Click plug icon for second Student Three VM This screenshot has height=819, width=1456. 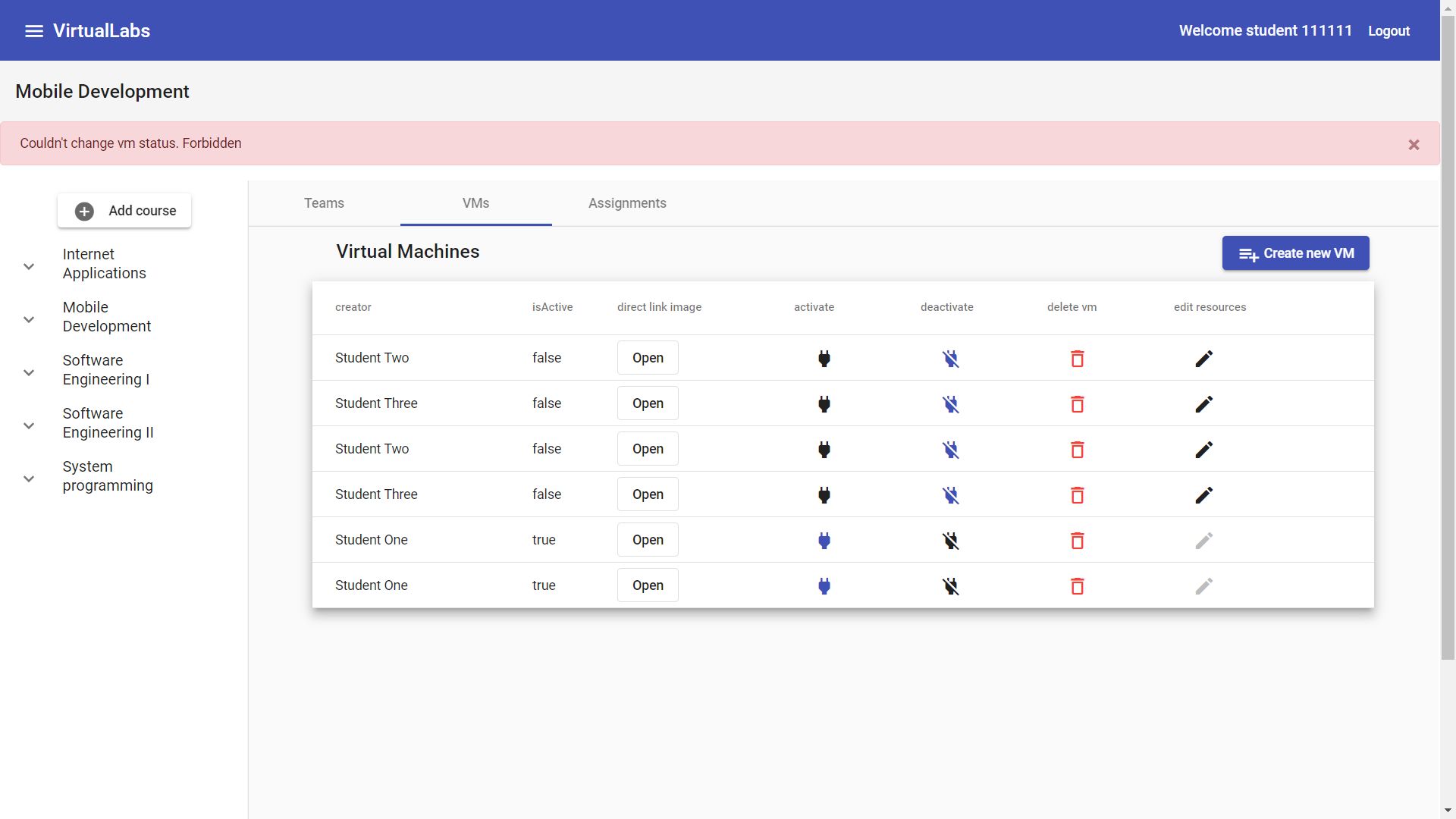pyautogui.click(x=824, y=495)
